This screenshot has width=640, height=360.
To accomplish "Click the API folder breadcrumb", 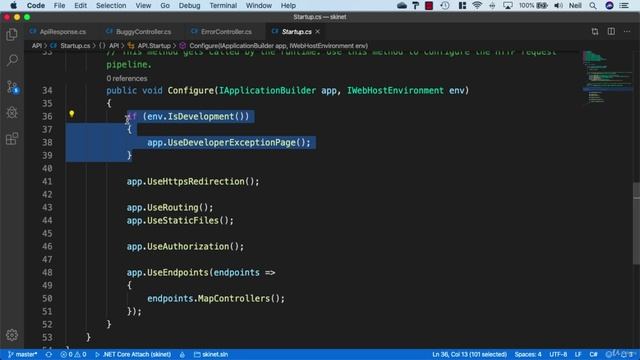I will [37, 46].
